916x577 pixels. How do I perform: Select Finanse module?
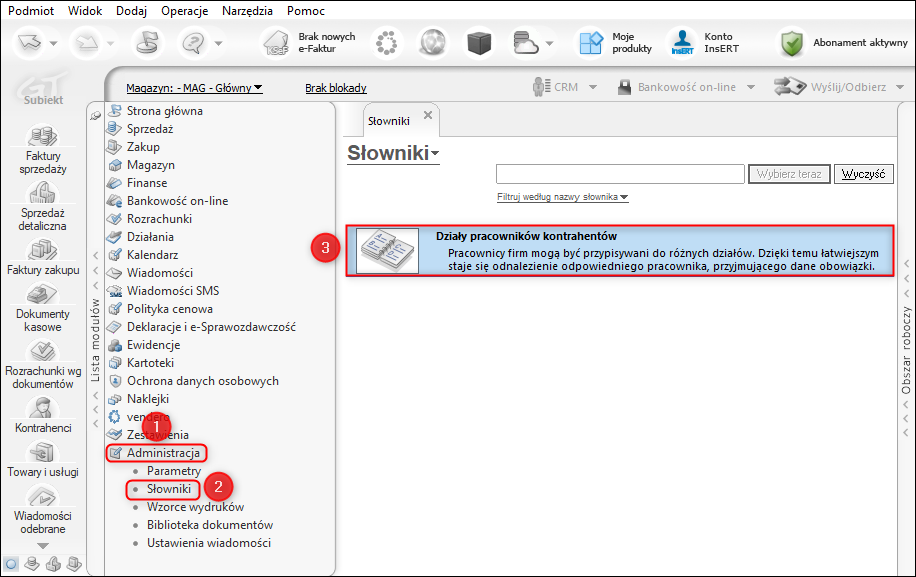tap(147, 183)
